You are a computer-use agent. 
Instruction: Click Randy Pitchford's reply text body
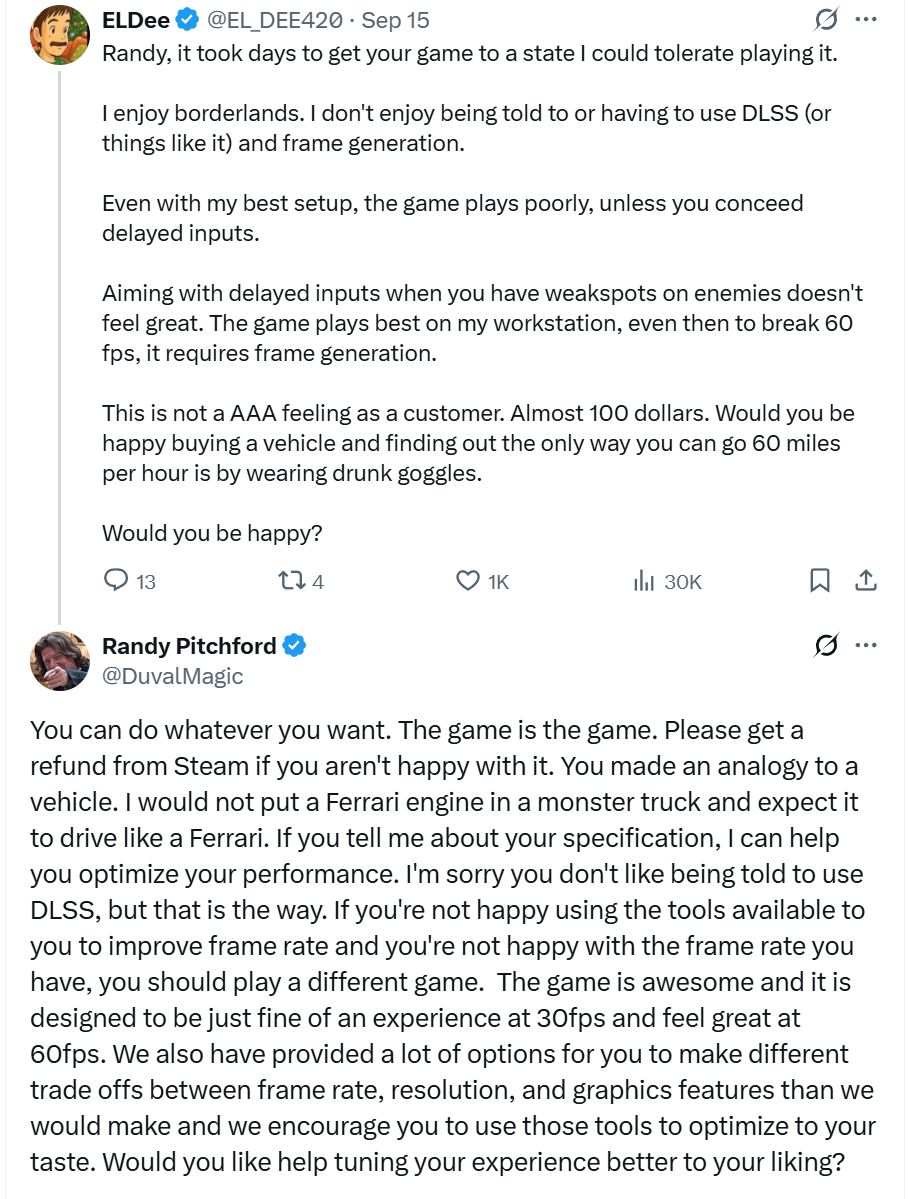453,945
